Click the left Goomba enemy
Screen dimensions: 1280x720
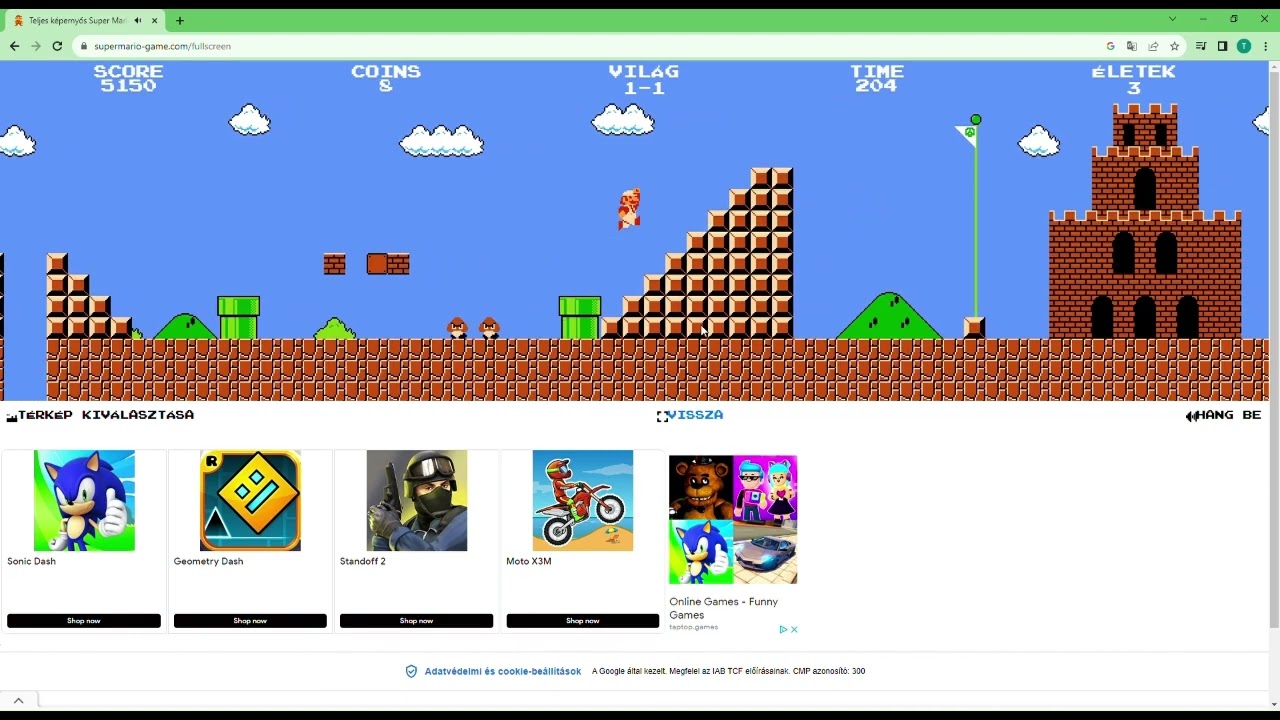pyautogui.click(x=457, y=328)
